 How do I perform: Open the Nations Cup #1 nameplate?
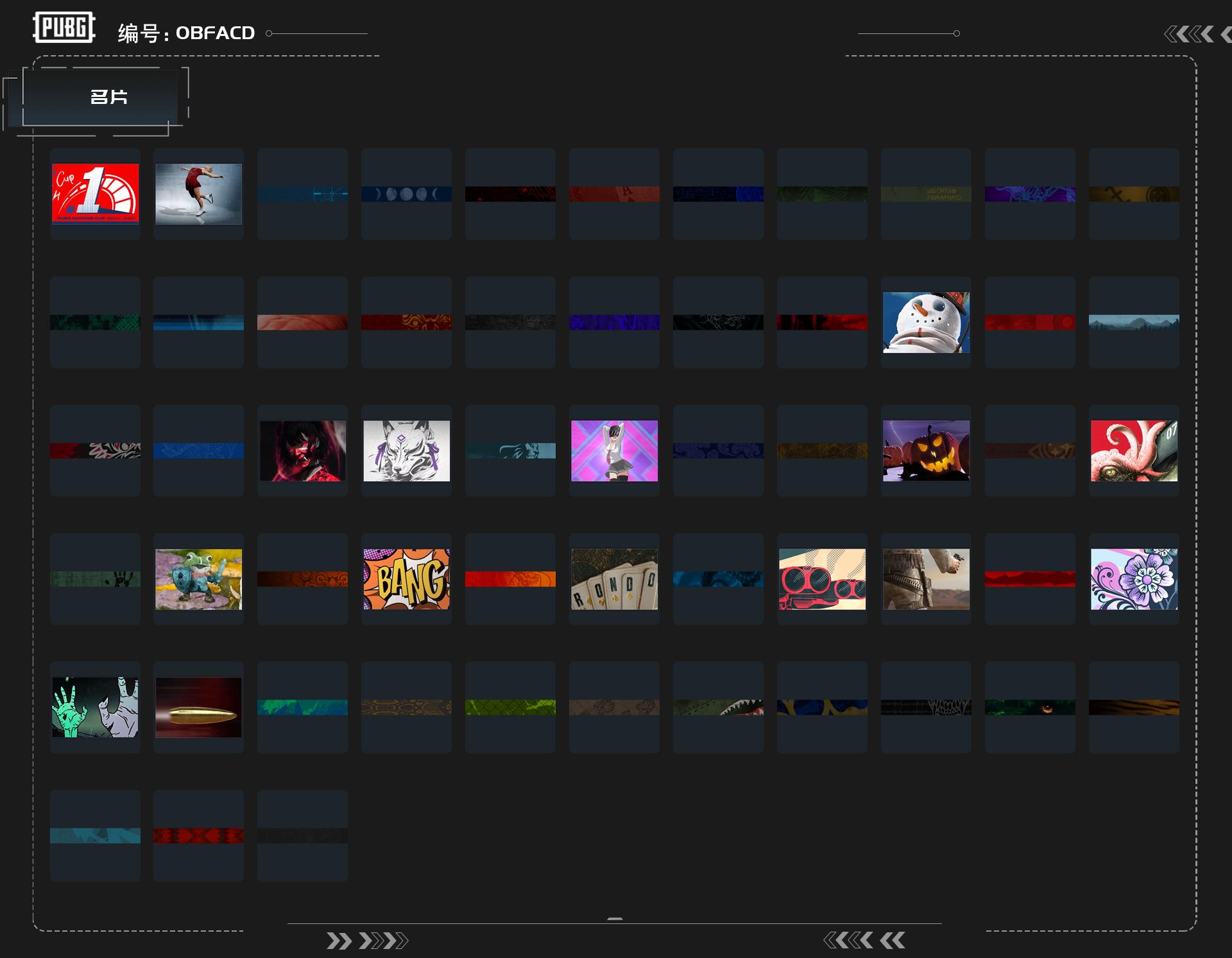[95, 194]
